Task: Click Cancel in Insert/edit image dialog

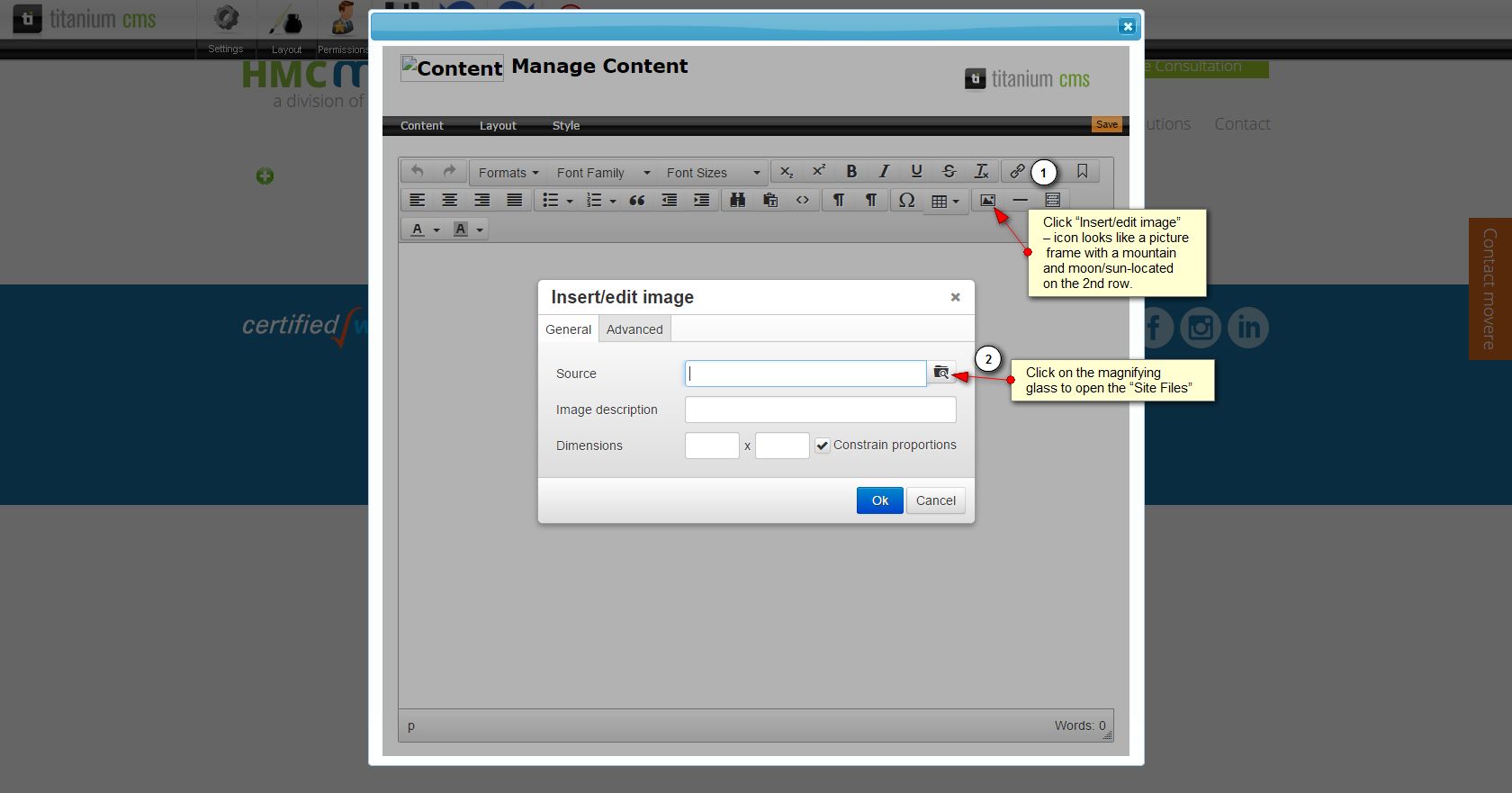Action: coord(935,500)
